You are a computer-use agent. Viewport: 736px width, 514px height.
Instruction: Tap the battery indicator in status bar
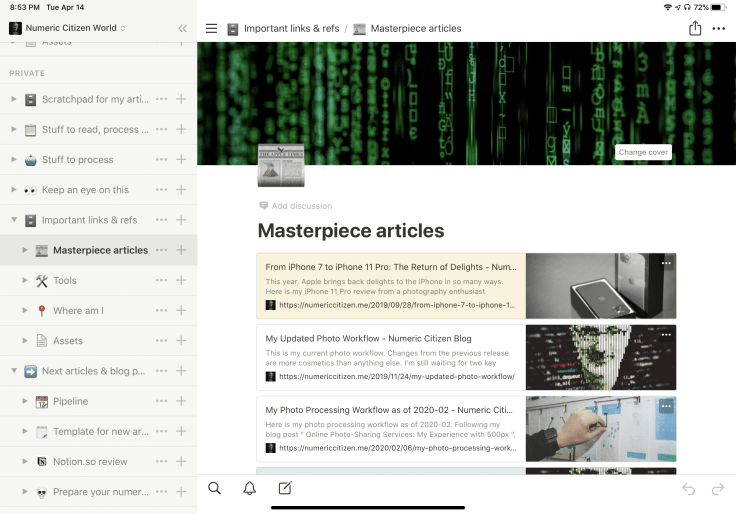pyautogui.click(x=718, y=7)
